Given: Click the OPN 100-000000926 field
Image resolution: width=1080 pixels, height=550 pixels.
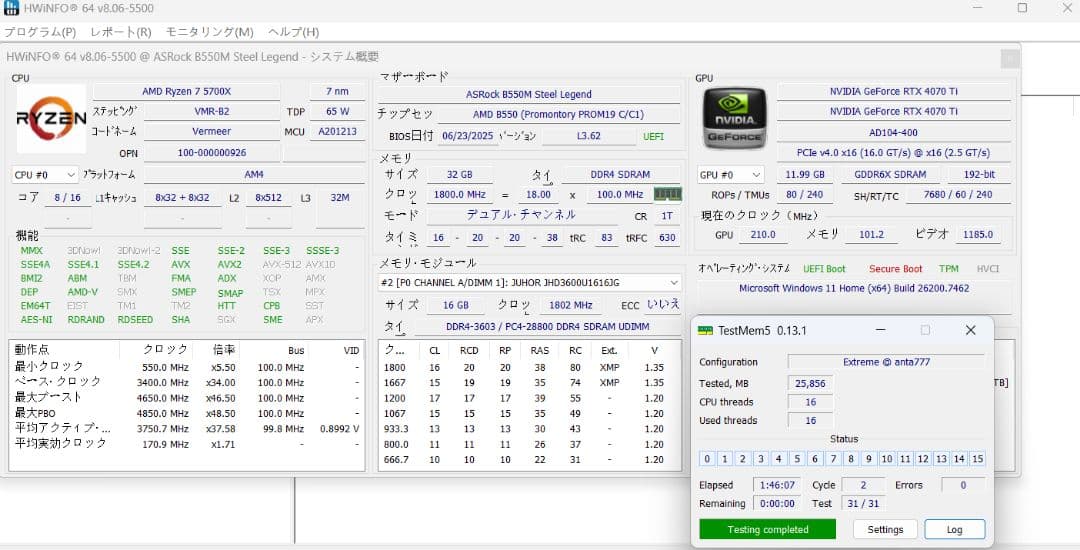Looking at the screenshot, I should tap(212, 153).
